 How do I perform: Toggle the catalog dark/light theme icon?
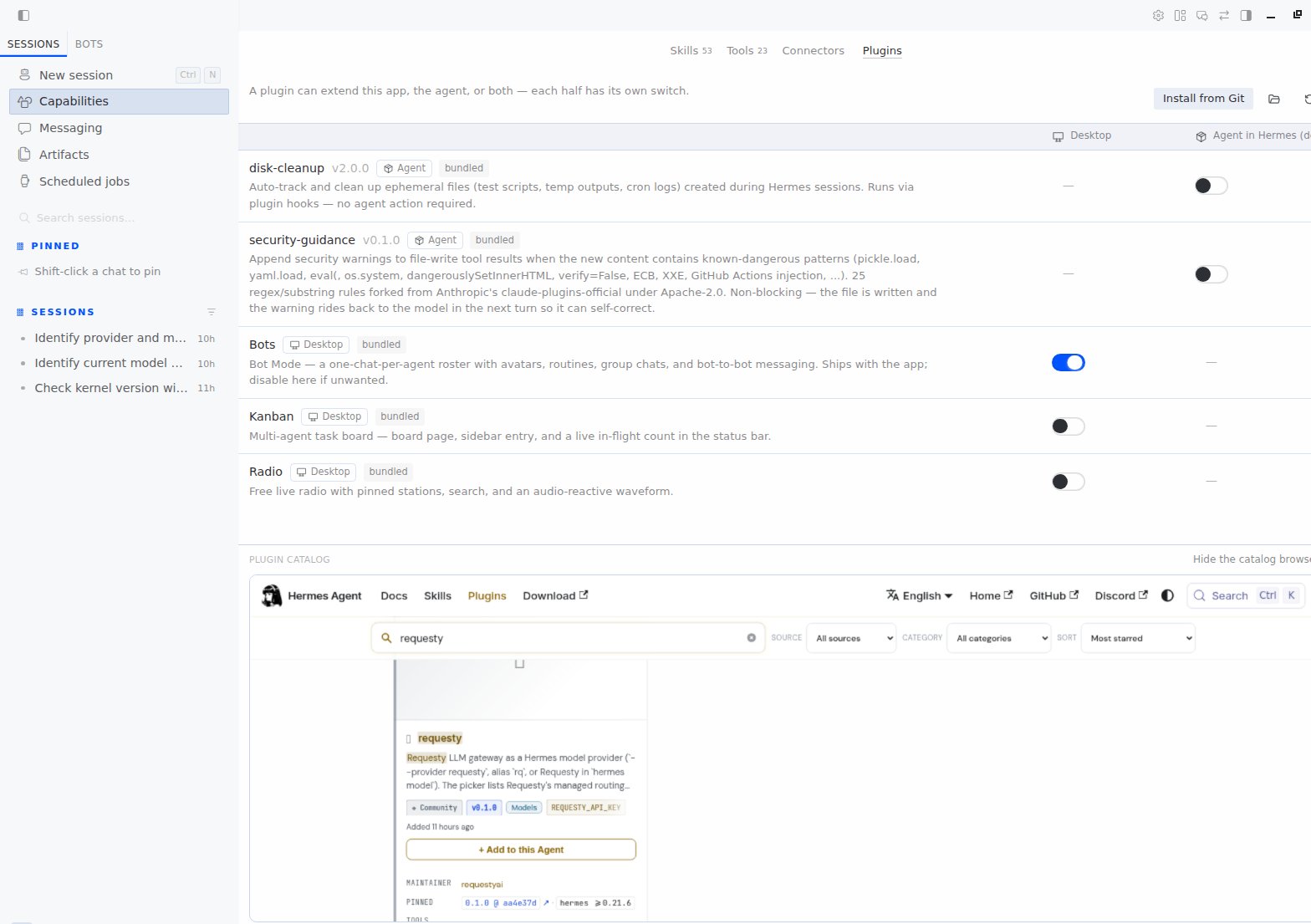coord(1168,595)
